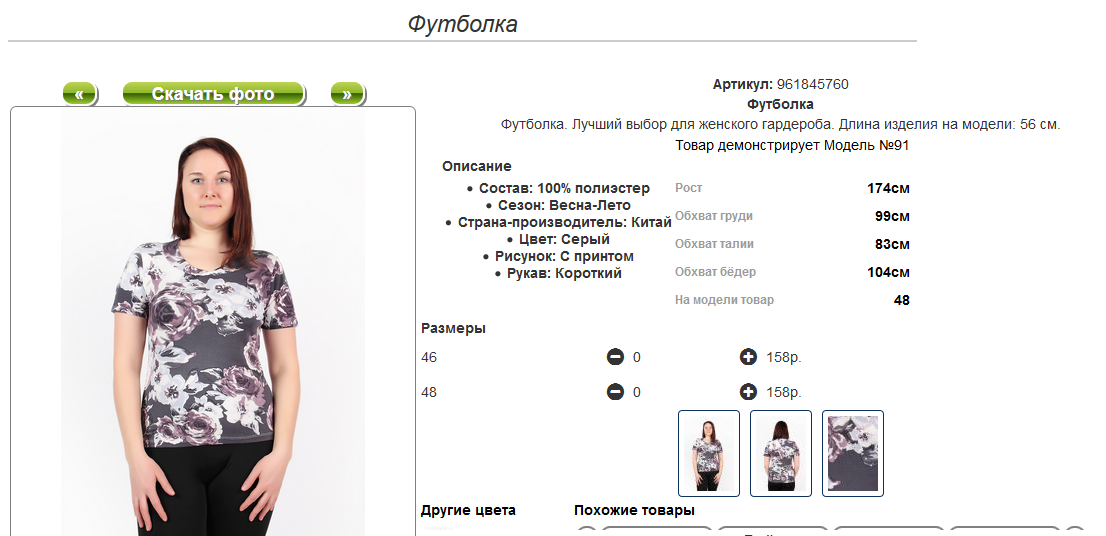1106x536 pixels.
Task: Click the size 46 row label
Action: 429,358
